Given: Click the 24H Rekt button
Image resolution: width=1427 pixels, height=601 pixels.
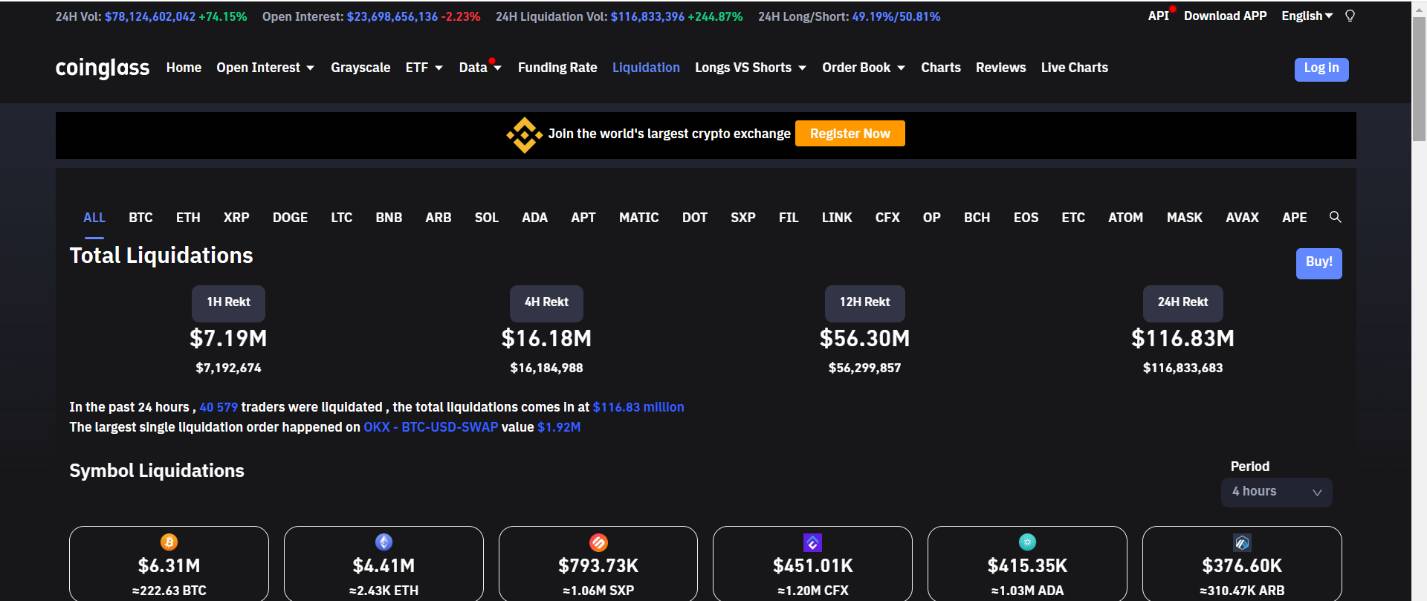Looking at the screenshot, I should [x=1183, y=302].
